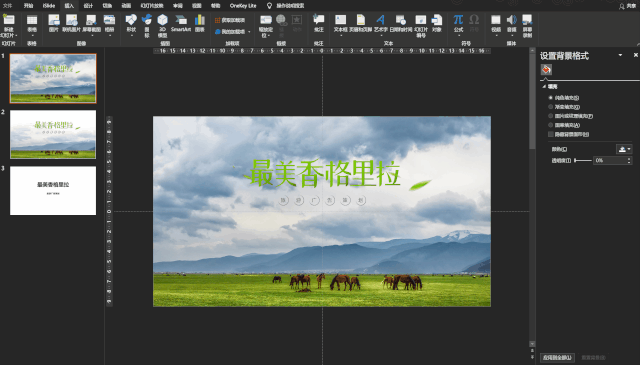This screenshot has width=640, height=365.
Task: Select slide 2 thumbnail
Action: (x=53, y=134)
